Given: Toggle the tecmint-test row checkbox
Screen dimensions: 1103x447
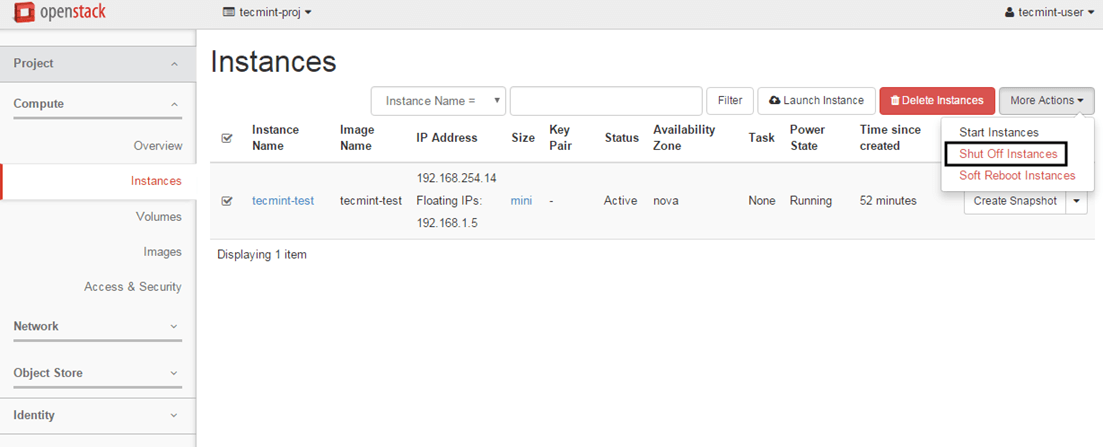Looking at the screenshot, I should pyautogui.click(x=227, y=201).
